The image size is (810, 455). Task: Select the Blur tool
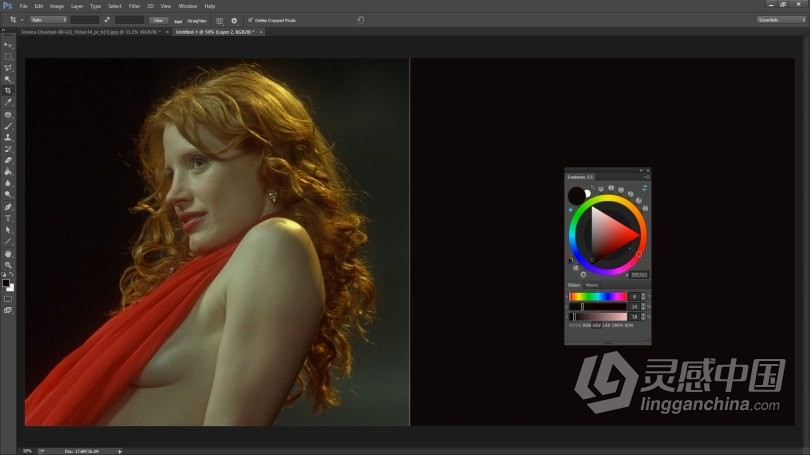(x=8, y=183)
